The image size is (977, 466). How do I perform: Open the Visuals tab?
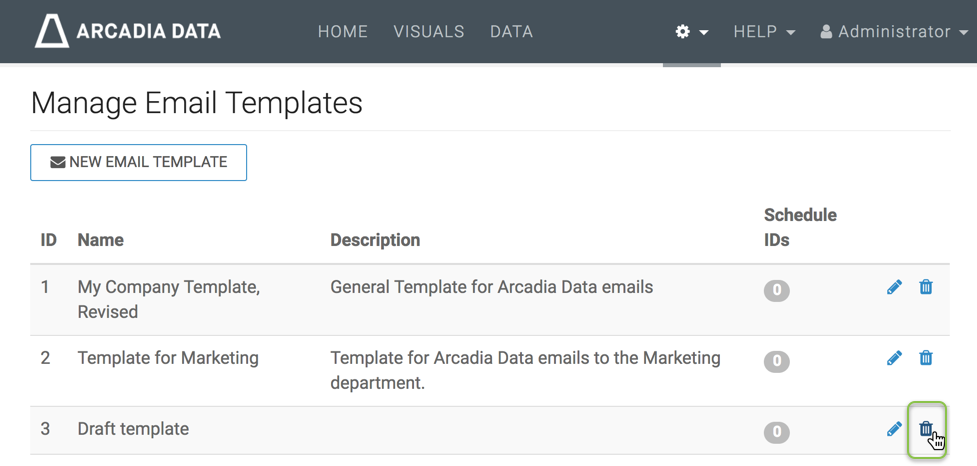click(429, 32)
